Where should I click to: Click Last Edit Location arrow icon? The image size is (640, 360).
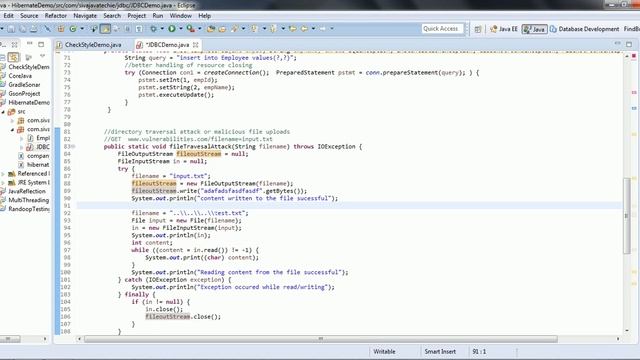(293, 29)
